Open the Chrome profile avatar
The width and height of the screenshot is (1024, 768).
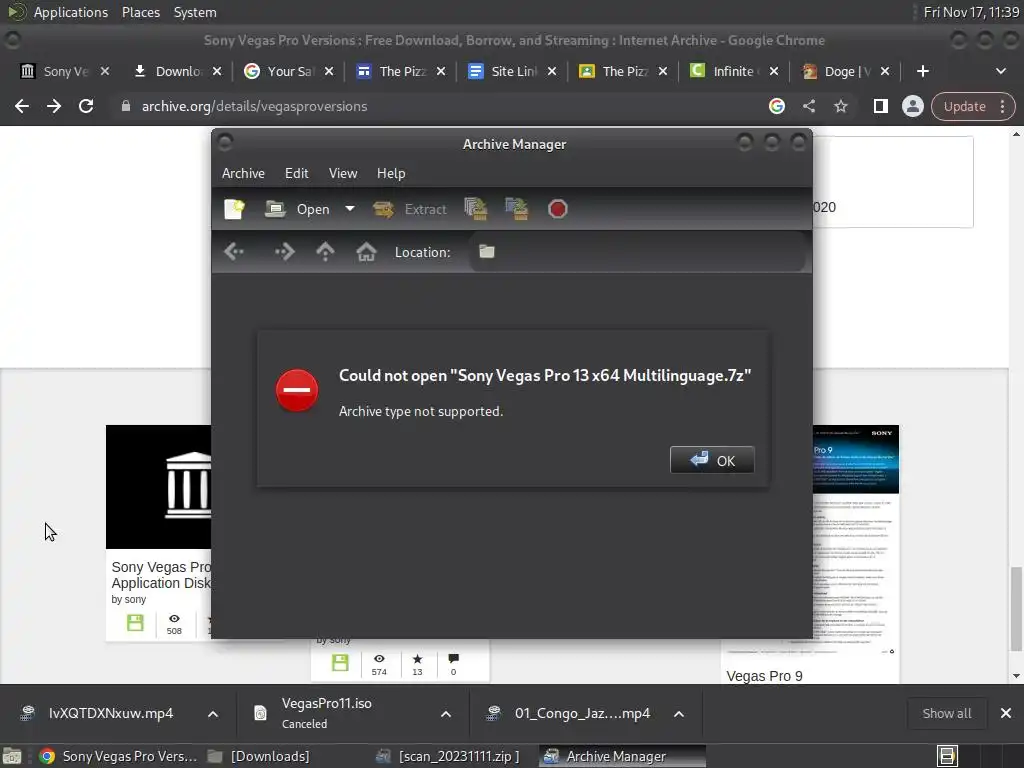point(912,106)
